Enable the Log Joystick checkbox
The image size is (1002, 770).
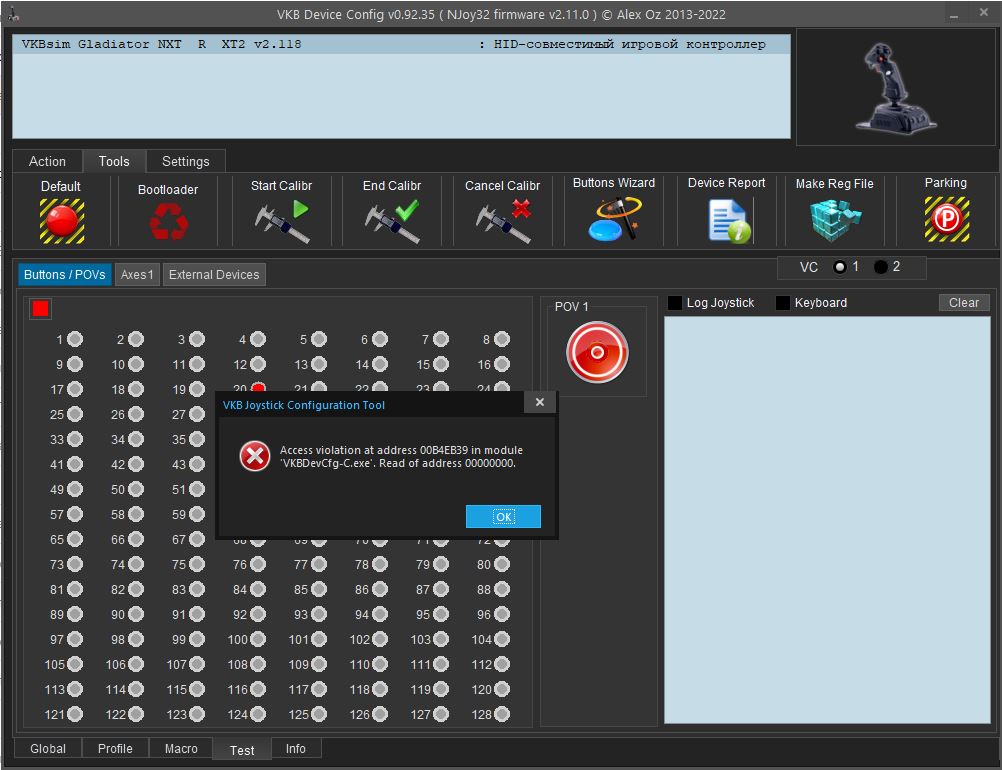[x=675, y=303]
